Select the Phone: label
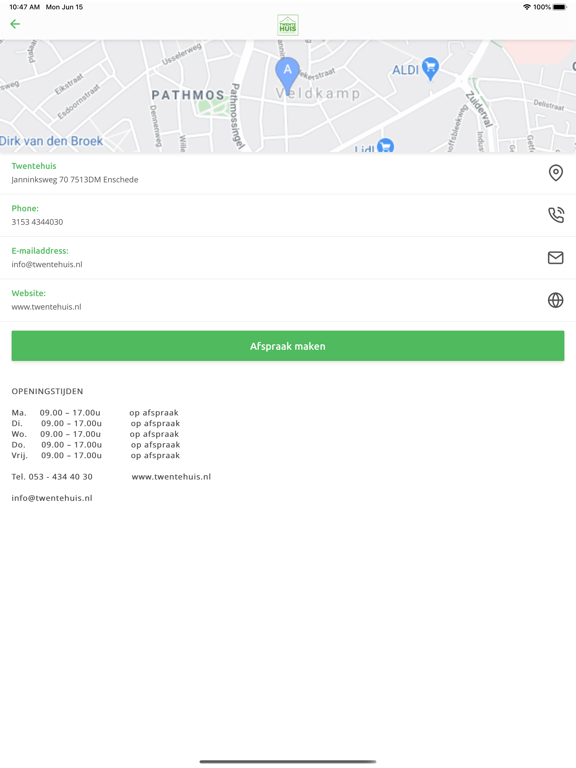Viewport: 576px width, 768px height. (25, 208)
